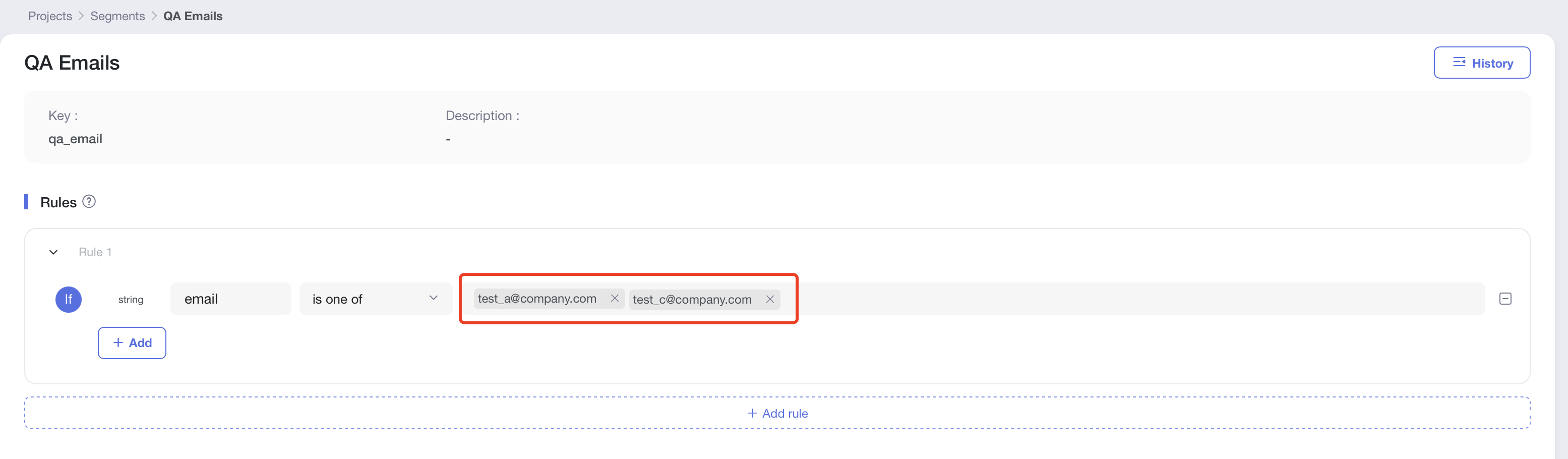Navigate to Projects in the breadcrumb
The image size is (1568, 459).
pyautogui.click(x=50, y=16)
